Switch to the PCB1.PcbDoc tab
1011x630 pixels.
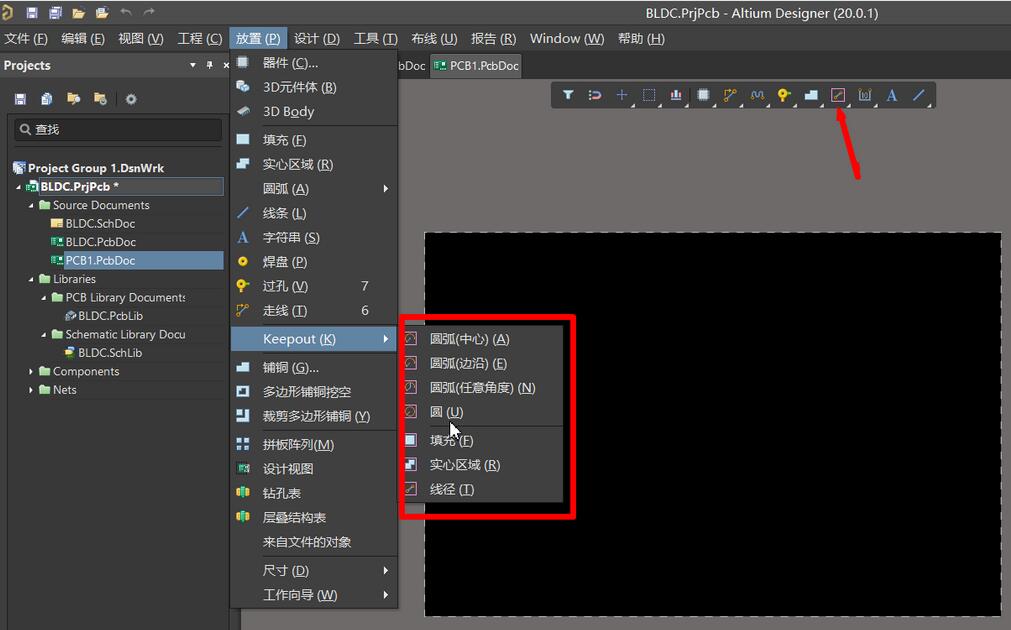click(476, 66)
